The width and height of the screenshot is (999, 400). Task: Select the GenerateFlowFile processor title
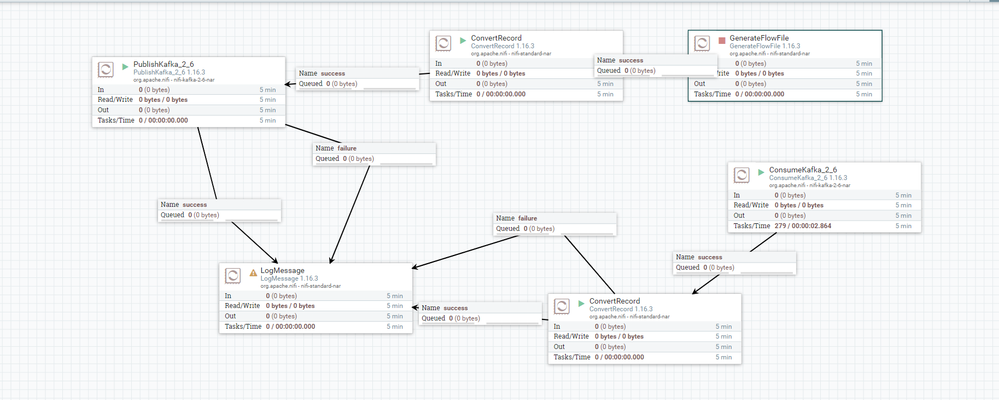(759, 38)
